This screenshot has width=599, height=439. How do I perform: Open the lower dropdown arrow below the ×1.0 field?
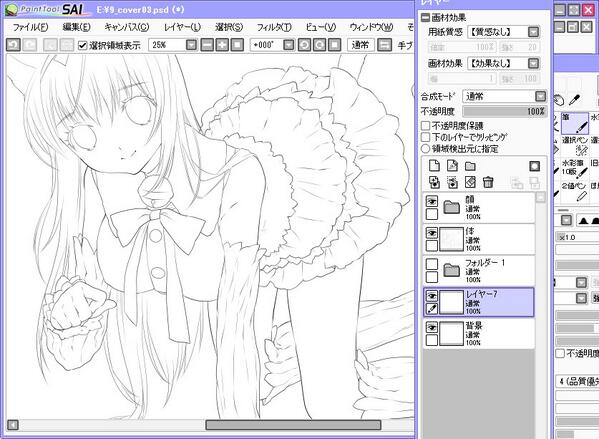581,298
